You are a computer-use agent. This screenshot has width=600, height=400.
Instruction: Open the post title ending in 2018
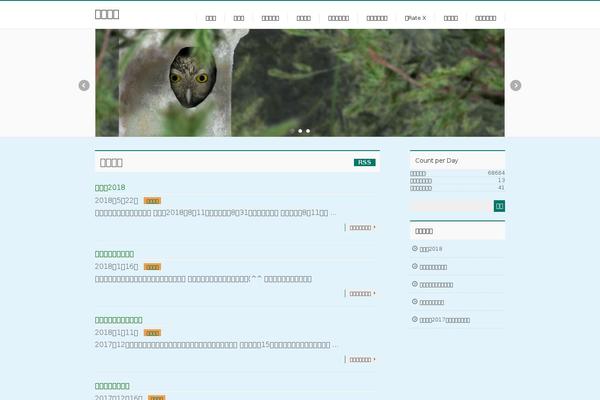(110, 187)
